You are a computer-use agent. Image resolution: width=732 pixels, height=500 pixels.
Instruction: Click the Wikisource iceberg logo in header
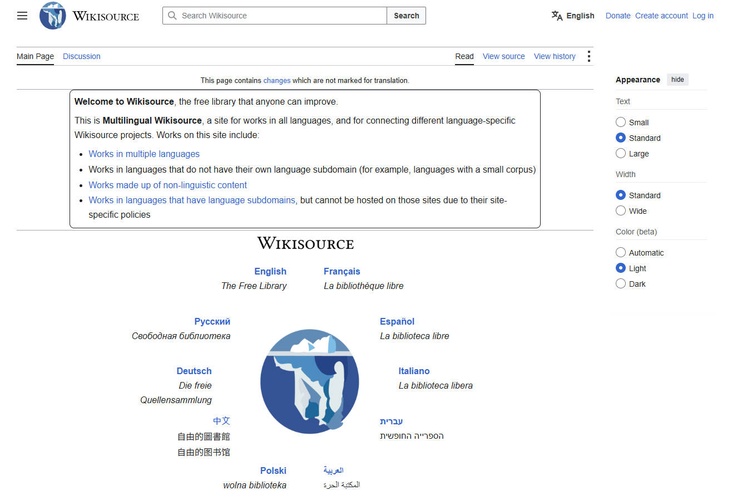tap(52, 15)
